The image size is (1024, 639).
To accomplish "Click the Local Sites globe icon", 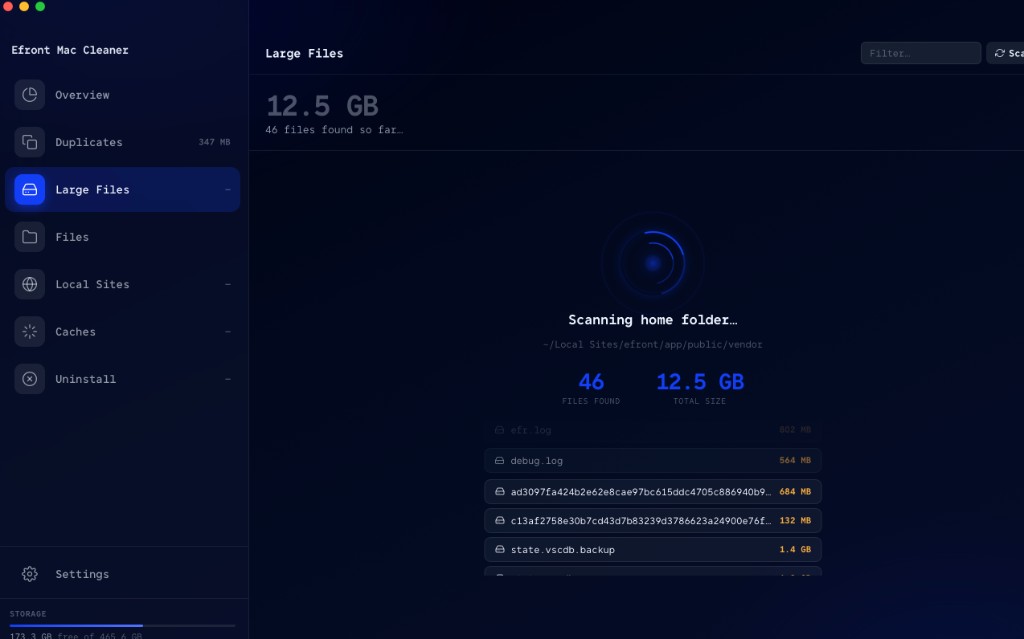I will [29, 284].
